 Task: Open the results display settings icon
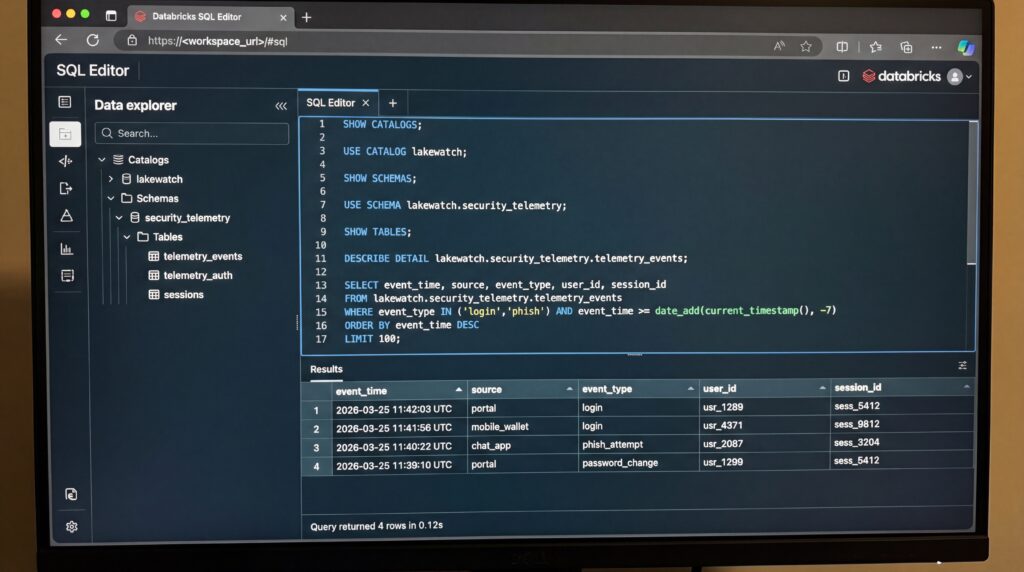click(x=963, y=366)
